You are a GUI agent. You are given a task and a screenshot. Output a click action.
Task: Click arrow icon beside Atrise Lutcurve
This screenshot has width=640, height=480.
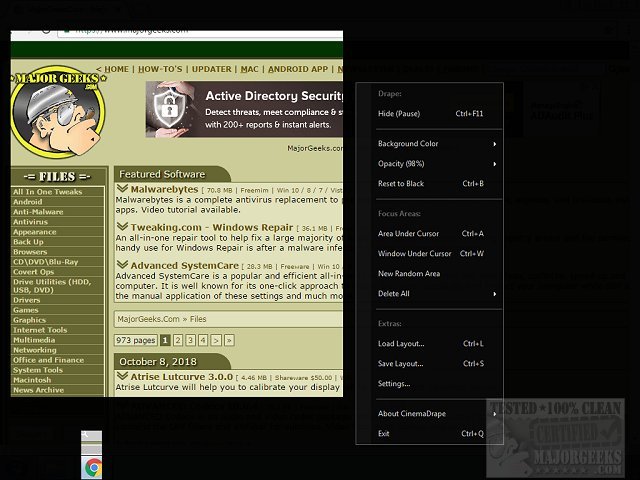pyautogui.click(x=122, y=376)
